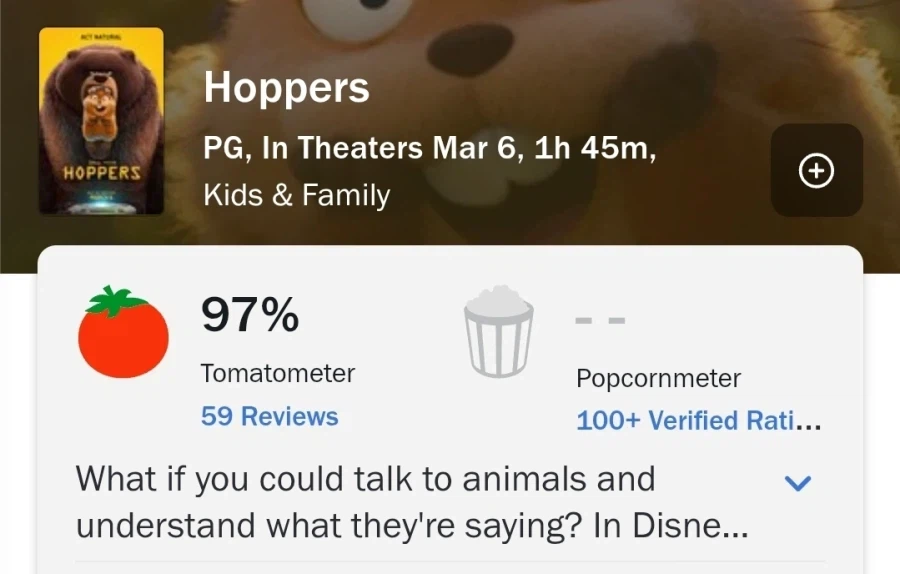Click the 1h 45m runtime text
Image resolution: width=900 pixels, height=574 pixels.
pos(592,149)
